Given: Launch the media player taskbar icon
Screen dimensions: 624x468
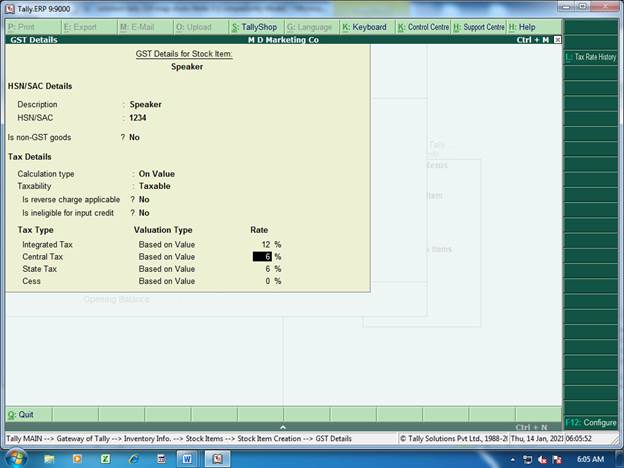Looking at the screenshot, I should (77, 459).
